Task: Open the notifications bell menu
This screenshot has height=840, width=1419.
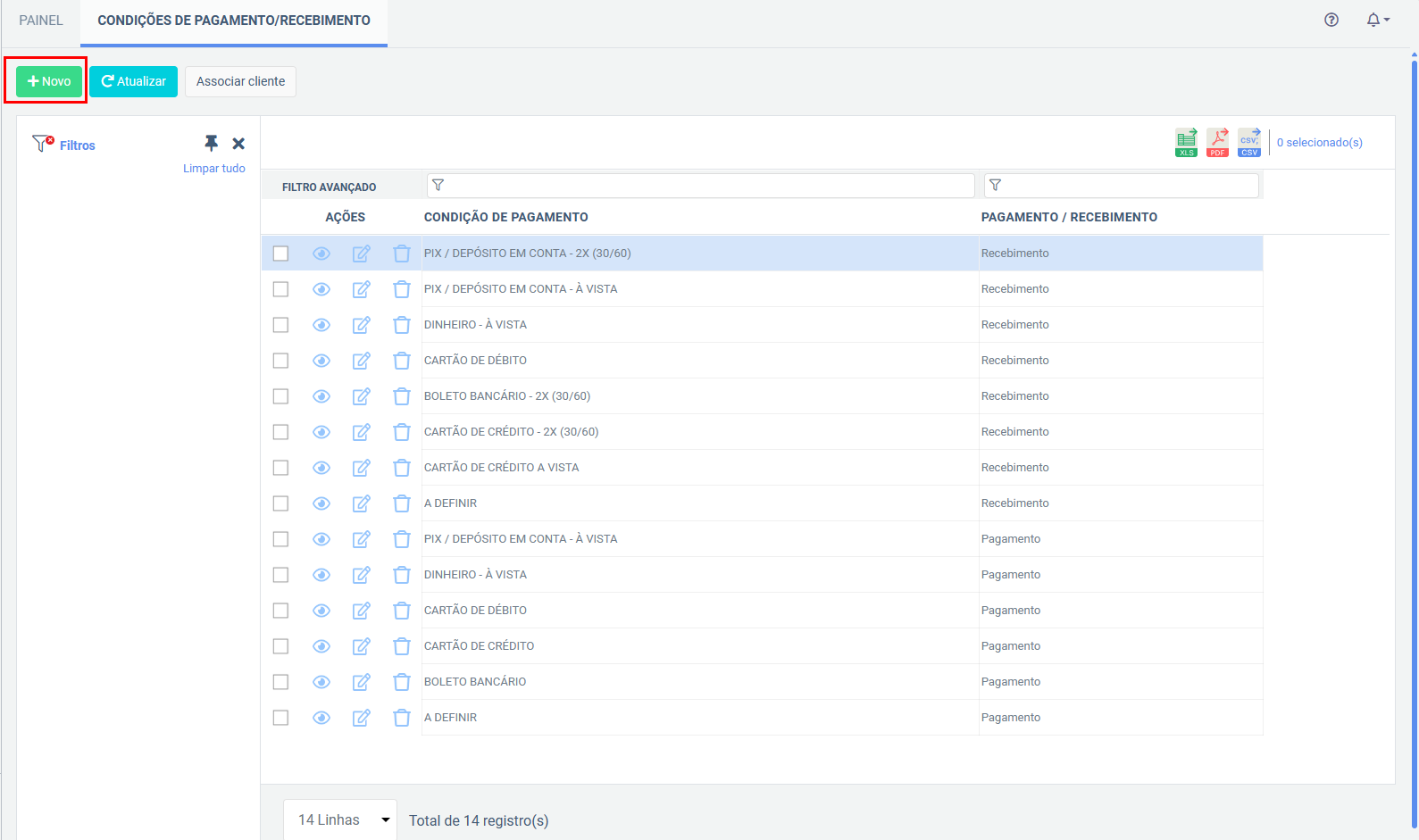Action: coord(1378,20)
